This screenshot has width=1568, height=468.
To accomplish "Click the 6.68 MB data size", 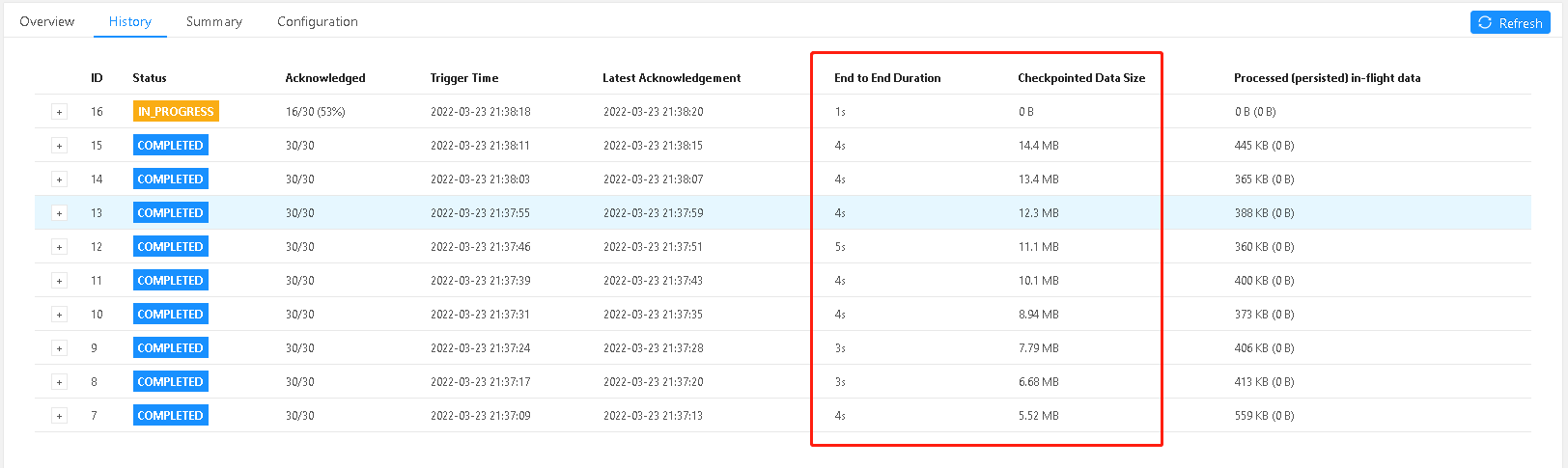I will tap(1039, 382).
